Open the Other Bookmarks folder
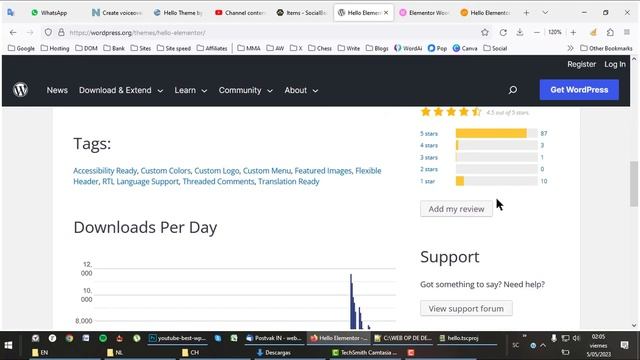 click(606, 48)
